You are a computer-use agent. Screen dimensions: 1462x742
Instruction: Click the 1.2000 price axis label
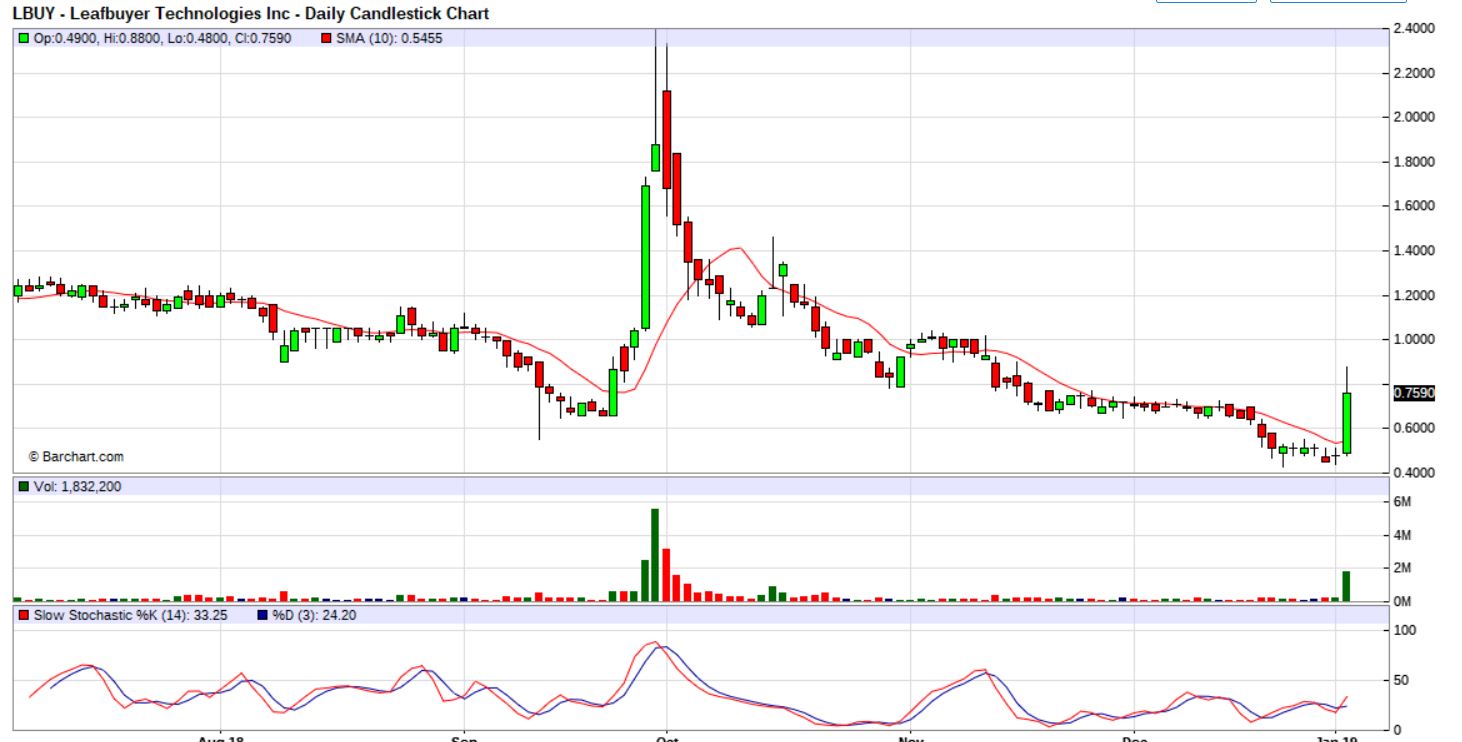point(1414,296)
